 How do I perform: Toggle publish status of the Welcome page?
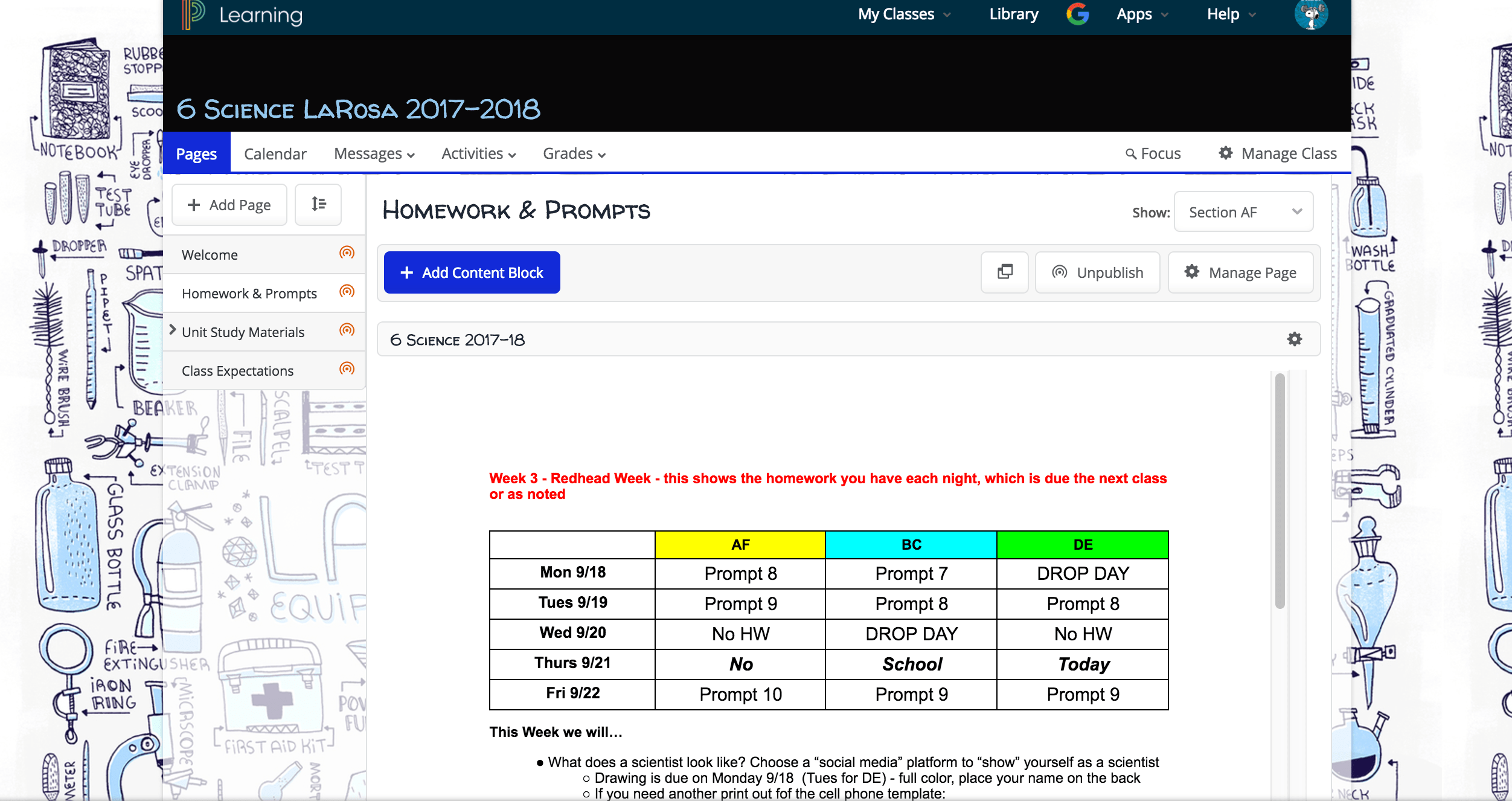click(x=347, y=253)
